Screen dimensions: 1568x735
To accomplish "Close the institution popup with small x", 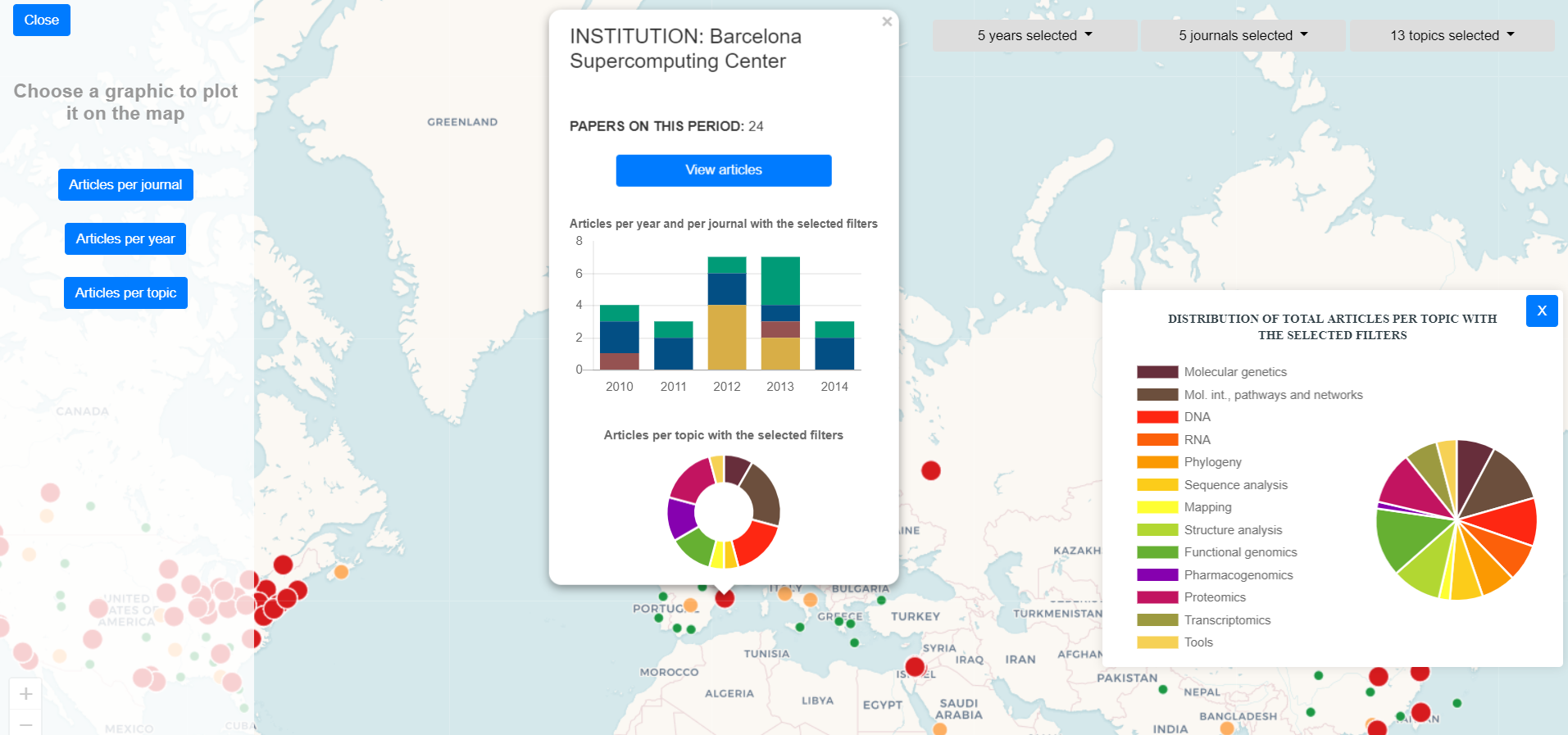I will pos(887,22).
